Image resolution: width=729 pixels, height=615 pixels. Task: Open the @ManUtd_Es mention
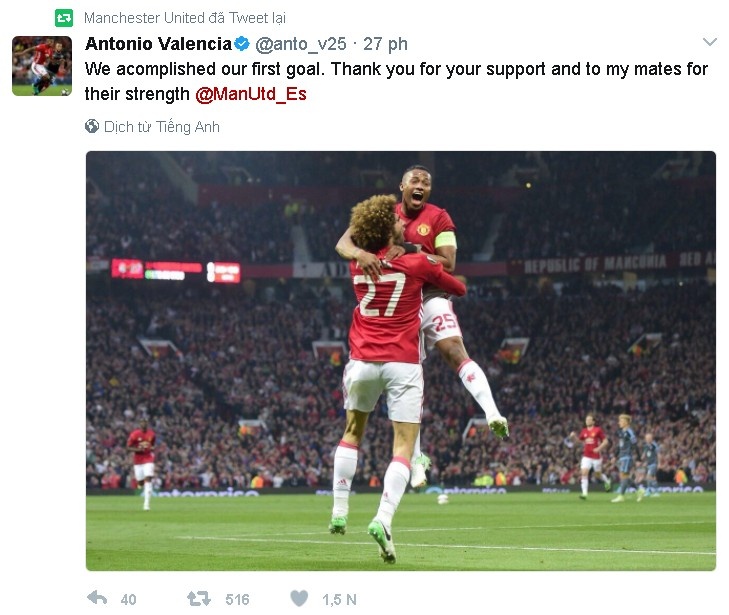(251, 94)
